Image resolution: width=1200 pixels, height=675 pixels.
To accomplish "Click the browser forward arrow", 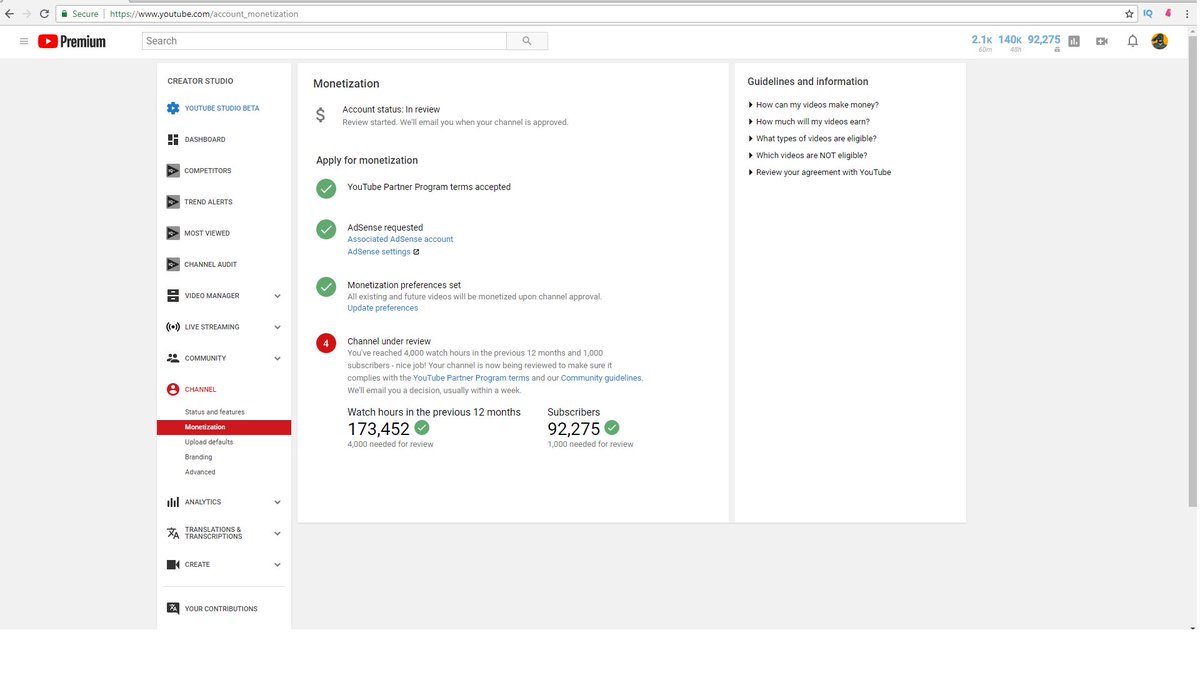I will [x=27, y=14].
